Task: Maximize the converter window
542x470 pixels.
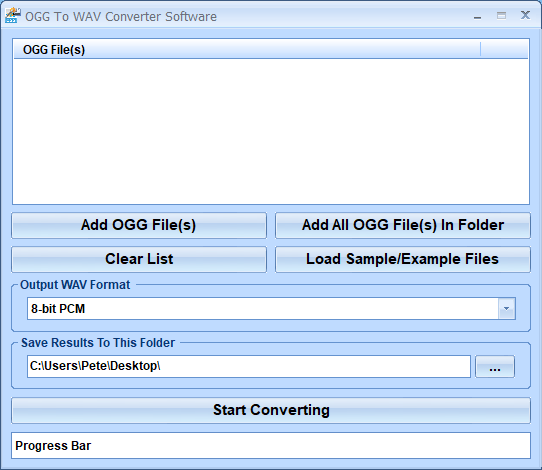Action: point(501,16)
